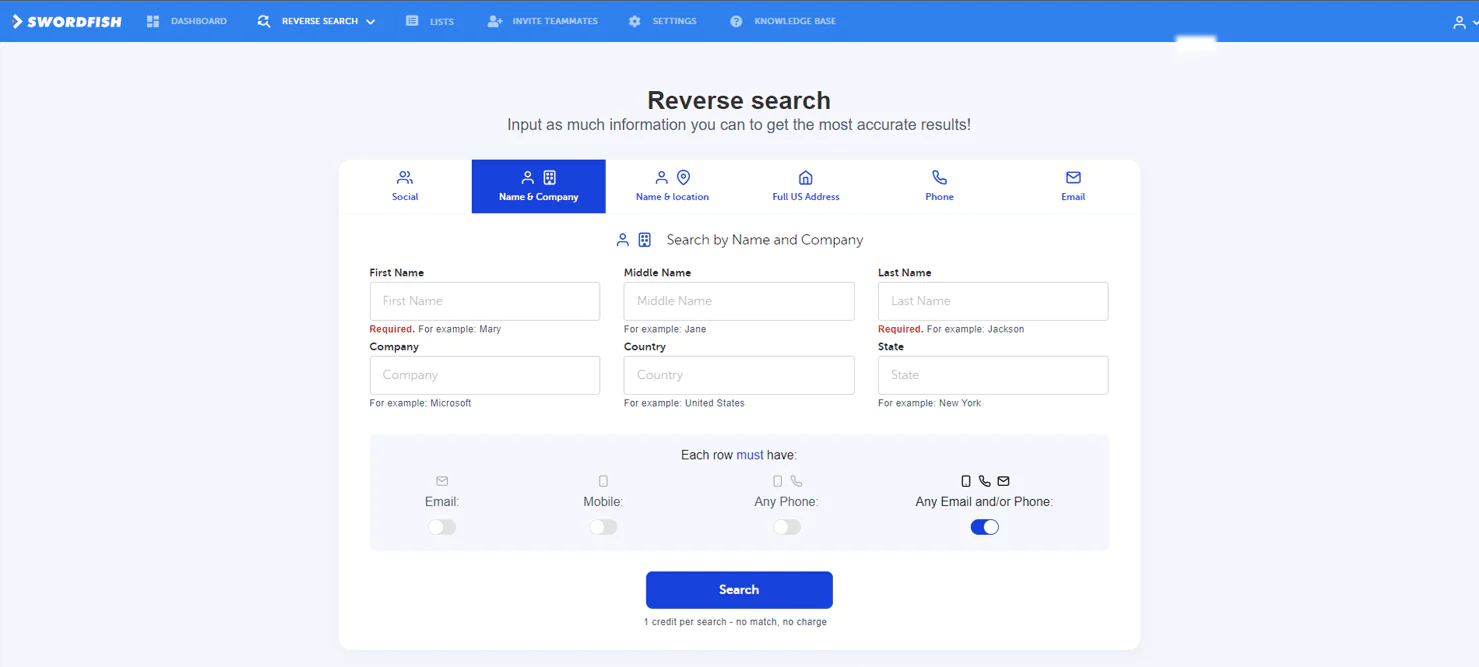Click the Swordfish logo
Screen dimensions: 1479x667
click(66, 21)
